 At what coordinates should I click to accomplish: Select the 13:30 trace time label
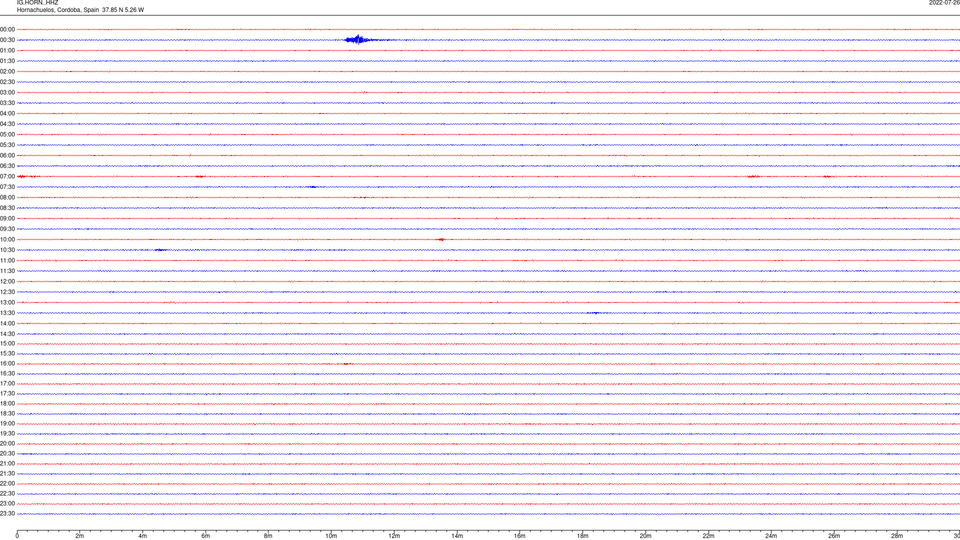click(x=7, y=313)
